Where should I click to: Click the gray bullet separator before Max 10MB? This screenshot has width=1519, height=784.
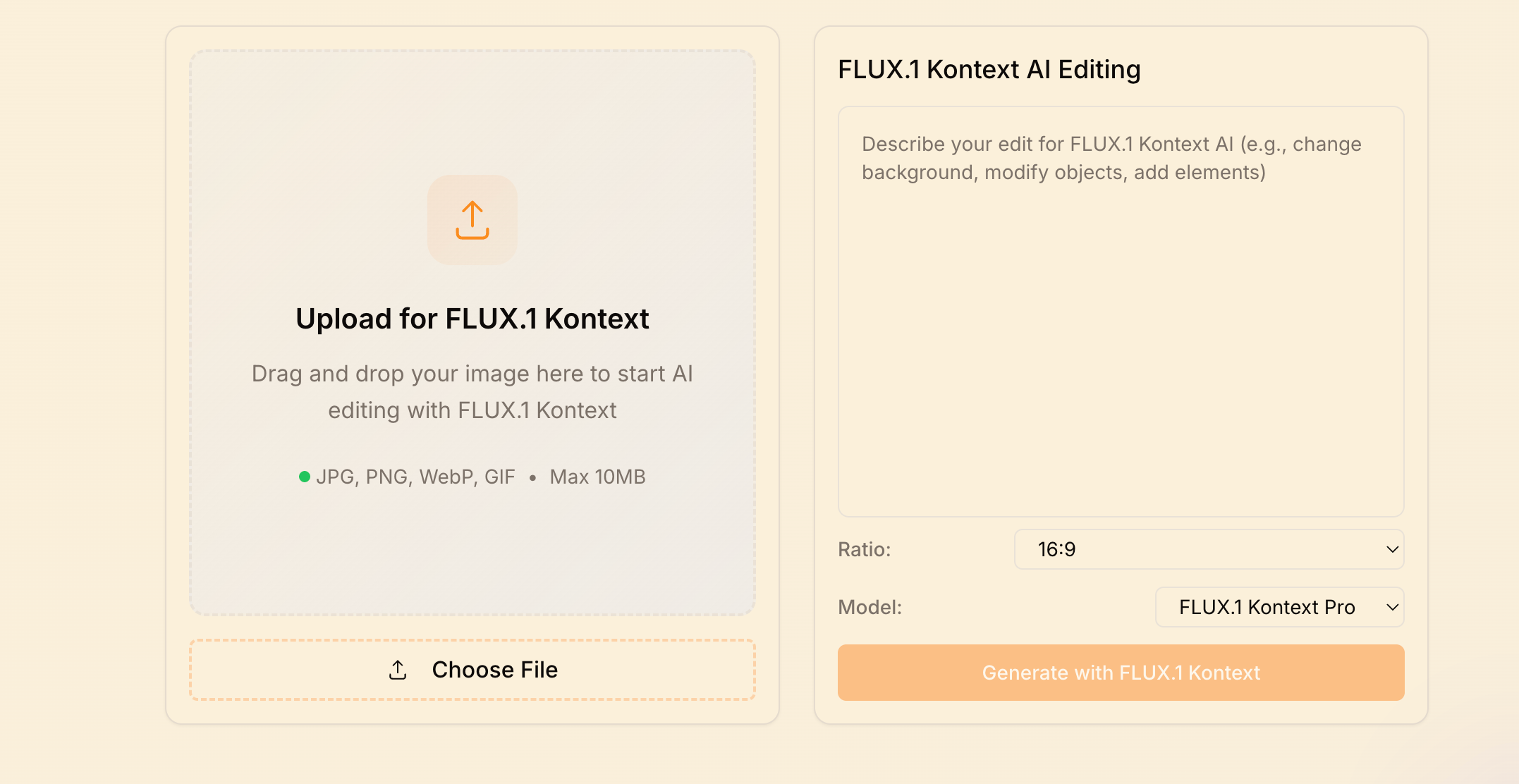[532, 478]
